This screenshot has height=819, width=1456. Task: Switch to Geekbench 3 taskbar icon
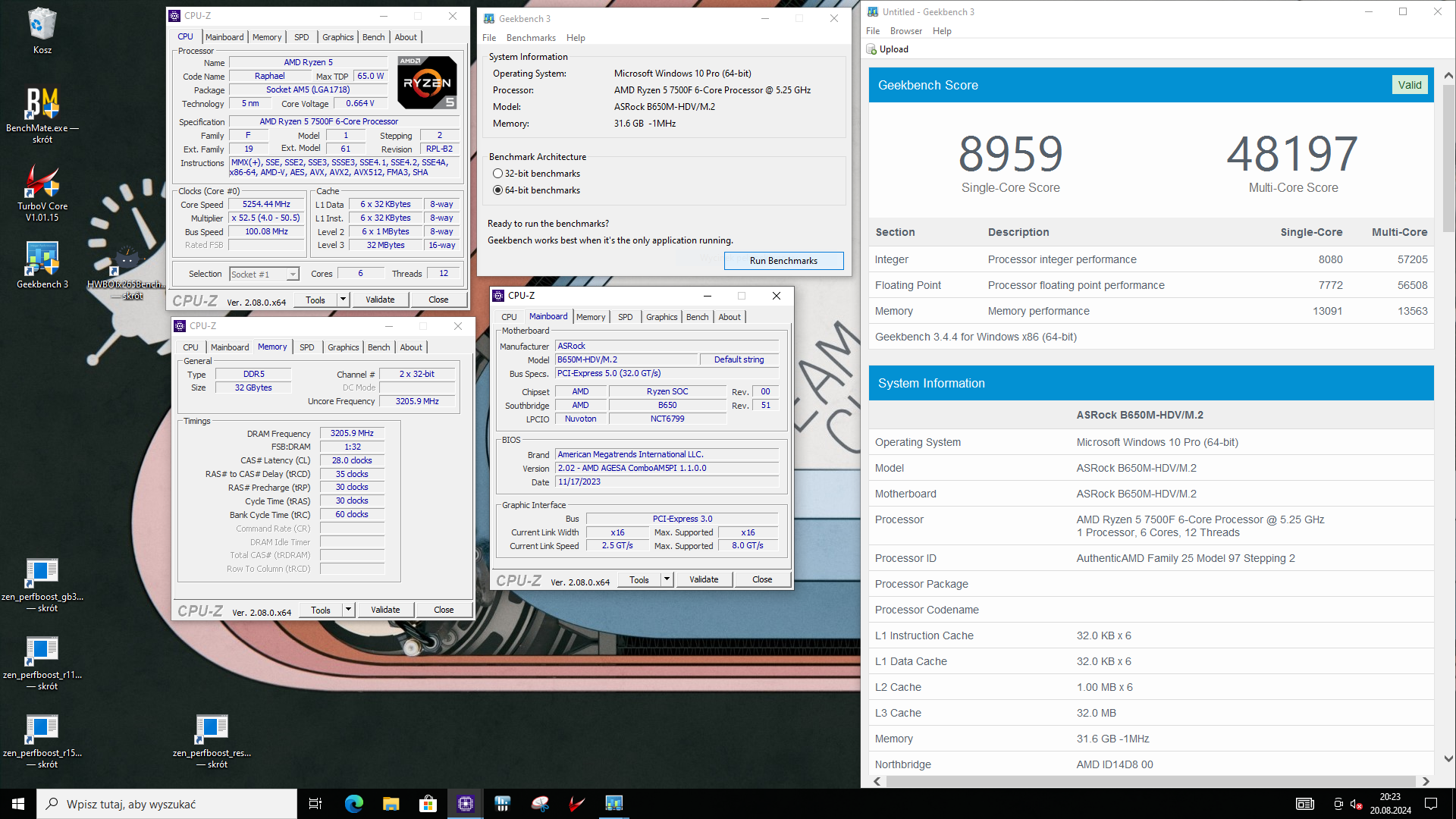613,804
